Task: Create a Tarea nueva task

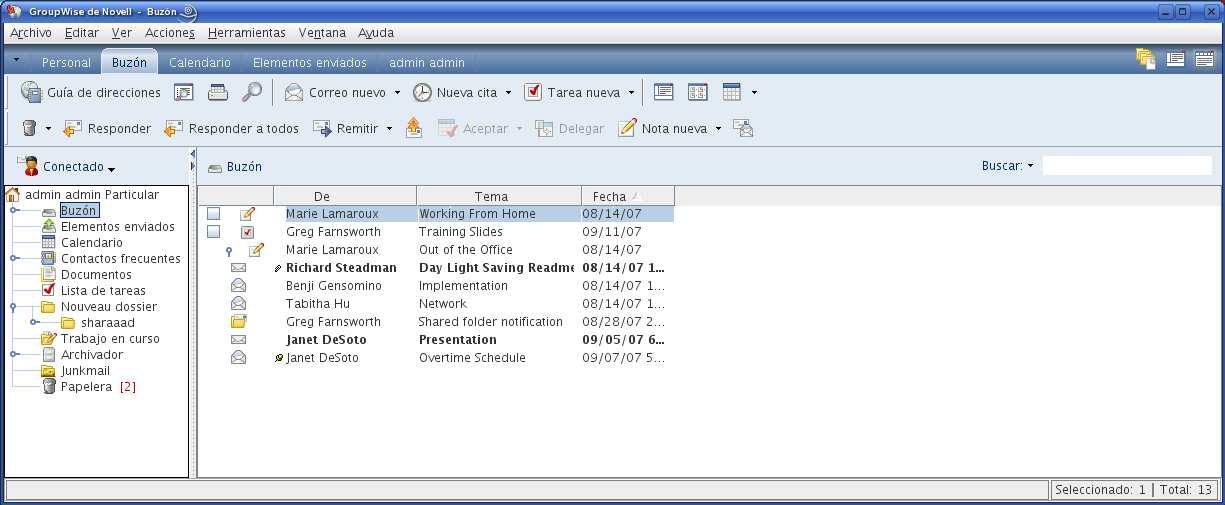Action: [573, 92]
